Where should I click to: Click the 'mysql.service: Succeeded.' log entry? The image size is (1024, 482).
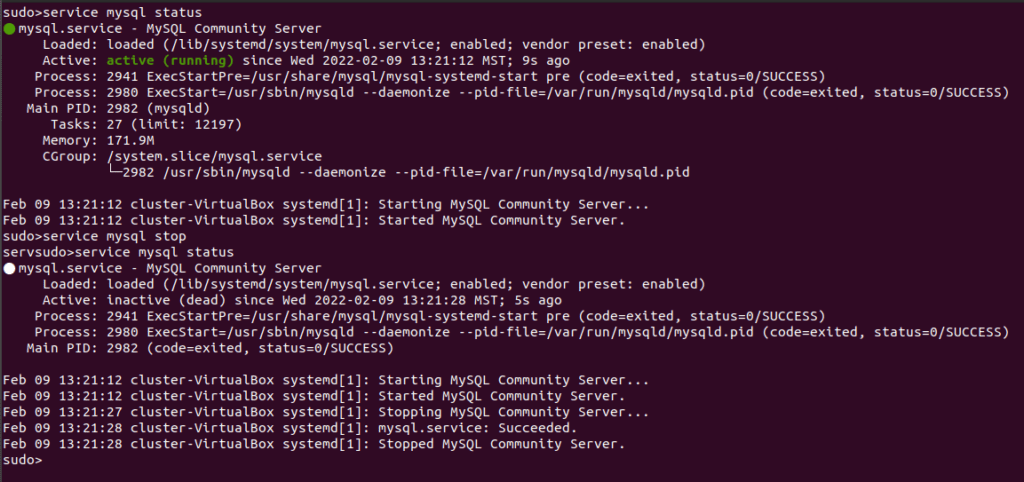291,428
